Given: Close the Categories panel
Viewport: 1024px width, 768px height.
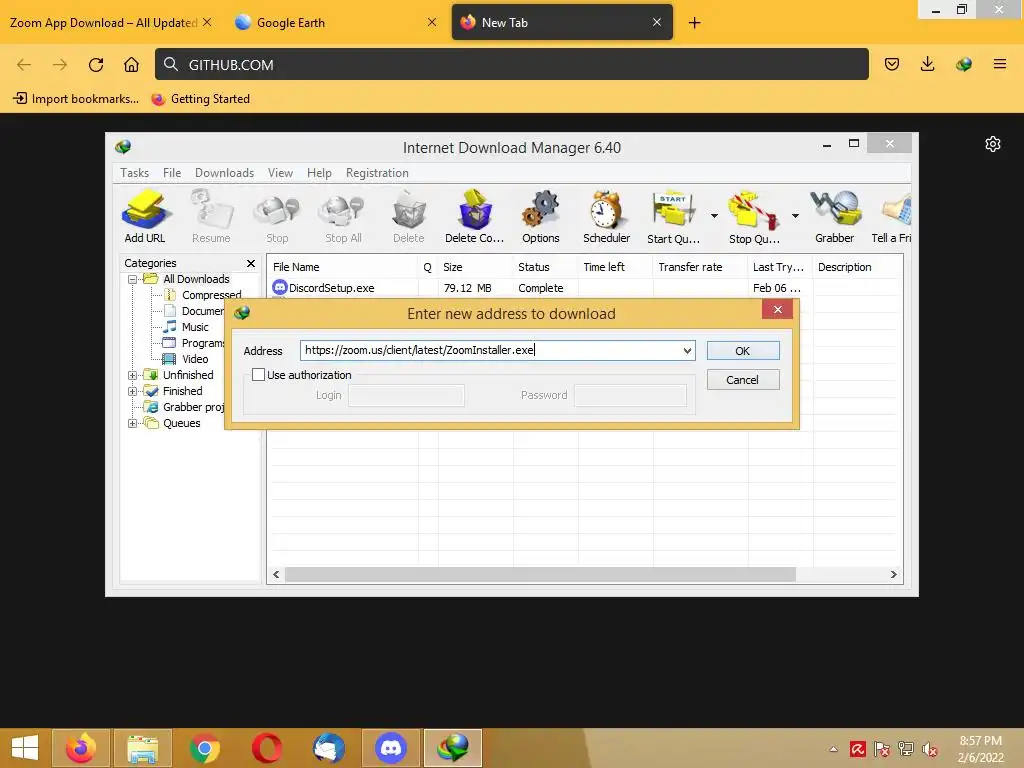Looking at the screenshot, I should (x=251, y=263).
